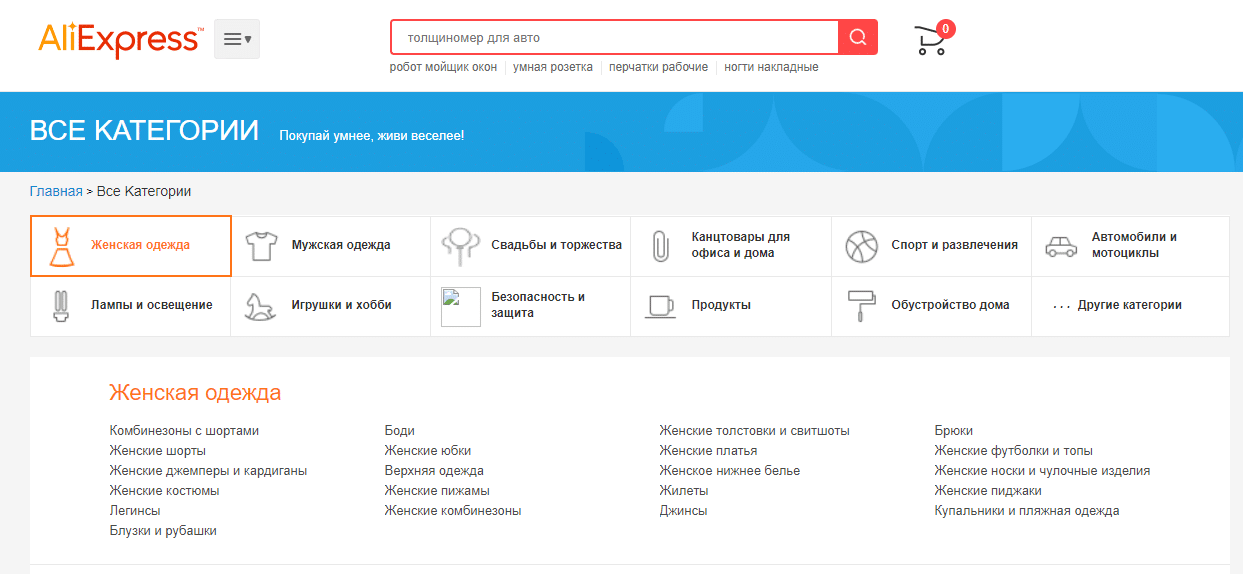Open Женские юбки link
Image resolution: width=1243 pixels, height=574 pixels.
tap(428, 451)
